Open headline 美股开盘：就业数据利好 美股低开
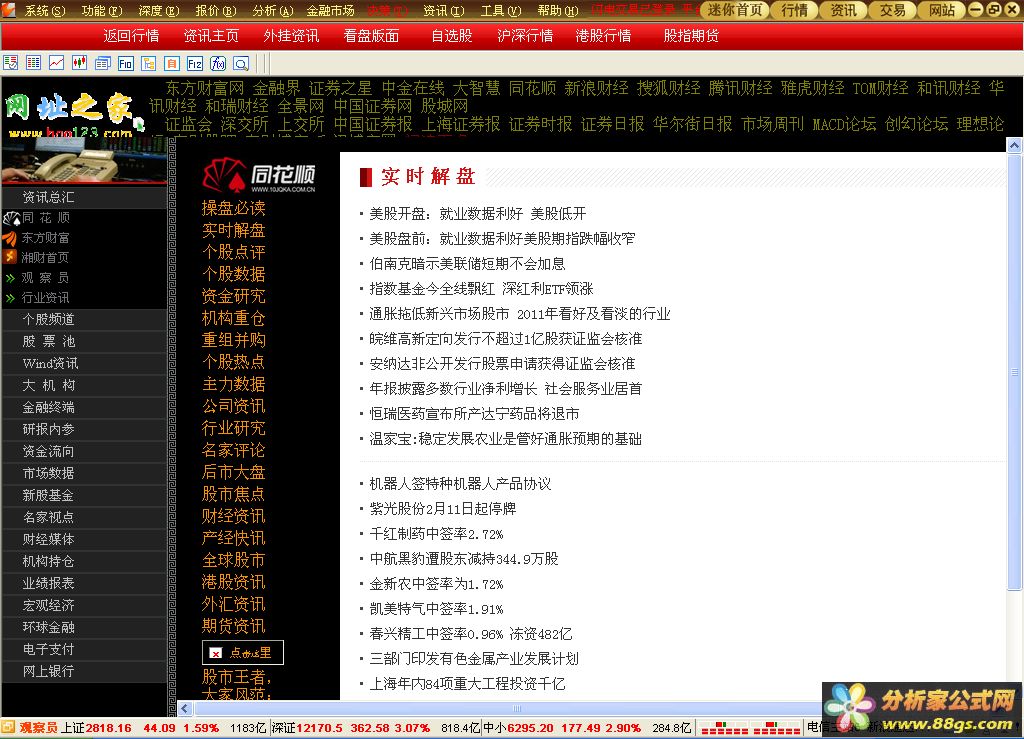The image size is (1024, 739). [477, 213]
